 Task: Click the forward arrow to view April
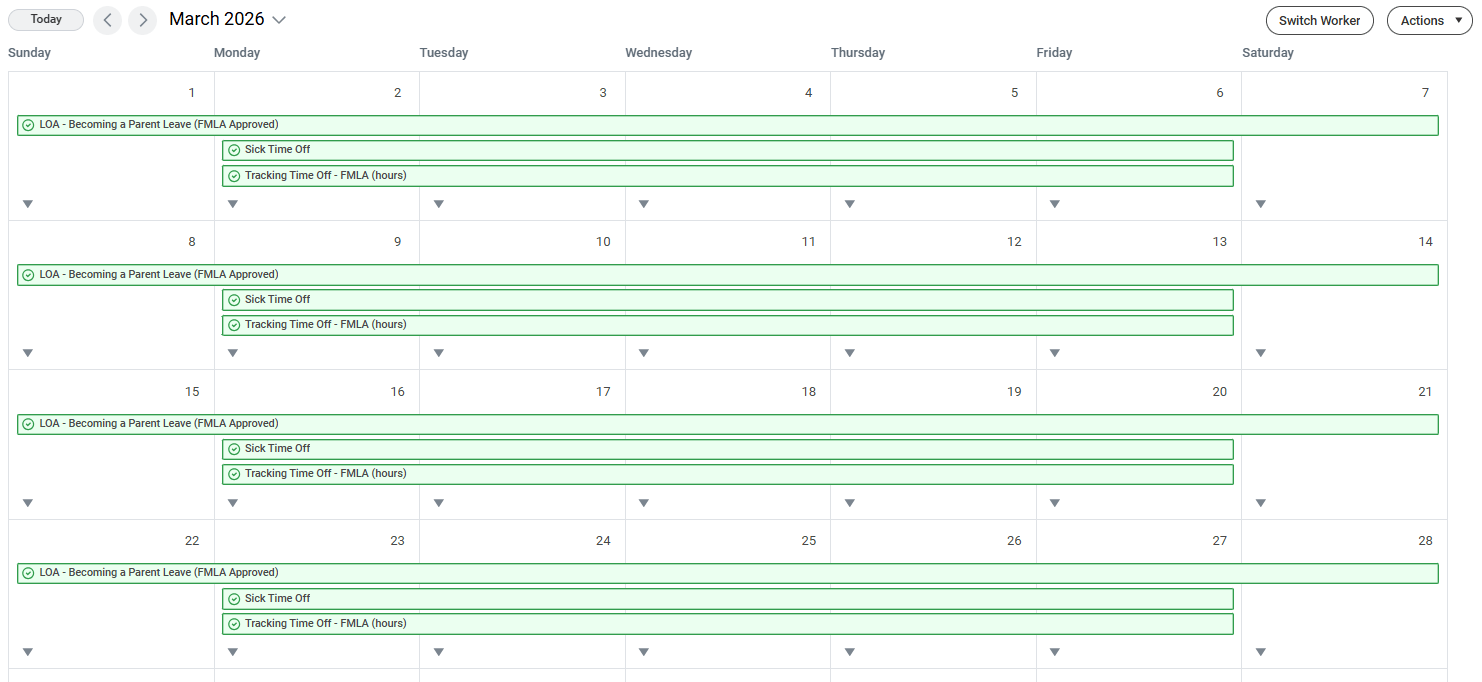pos(142,20)
